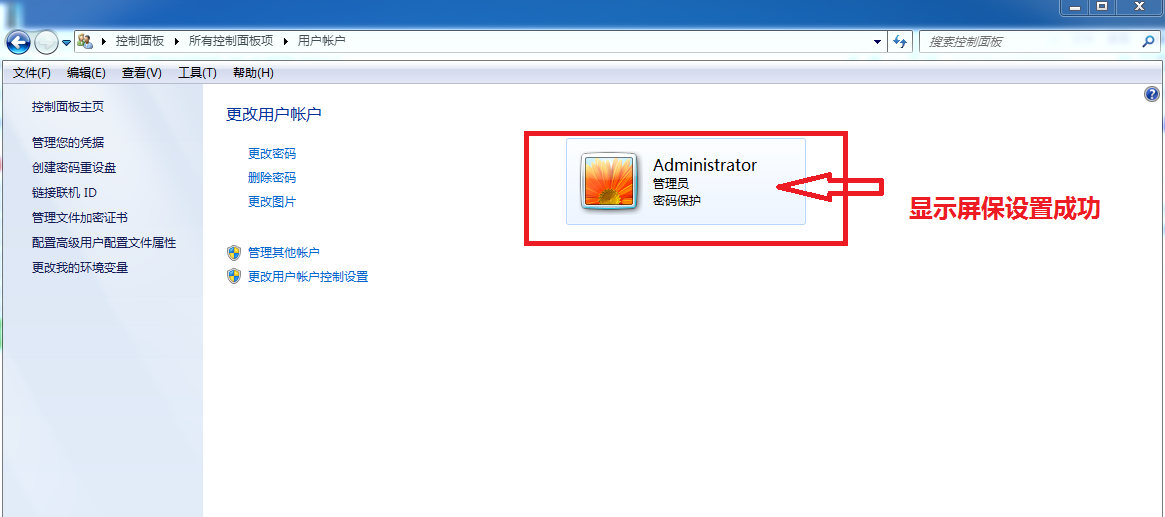Open 控制面板主页 in the sidebar
Viewport: 1165px width, 517px height.
tap(68, 107)
